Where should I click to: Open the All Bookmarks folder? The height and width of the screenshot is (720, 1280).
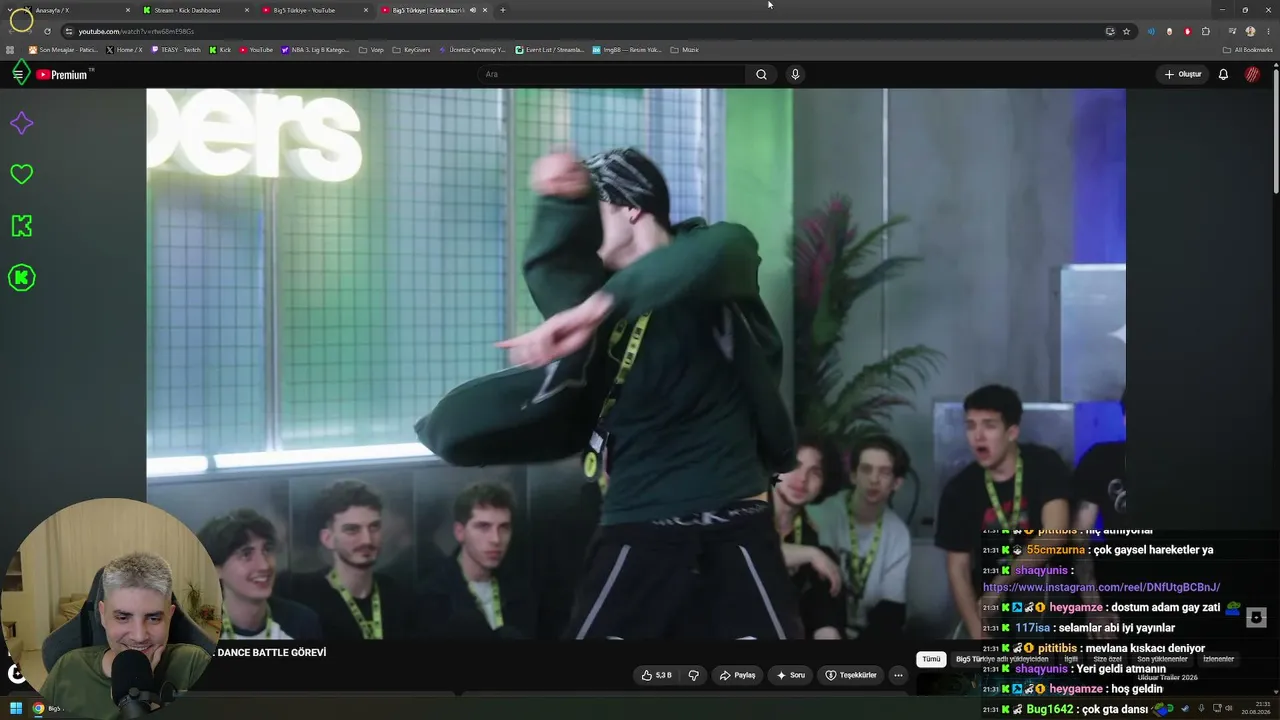coord(1248,50)
